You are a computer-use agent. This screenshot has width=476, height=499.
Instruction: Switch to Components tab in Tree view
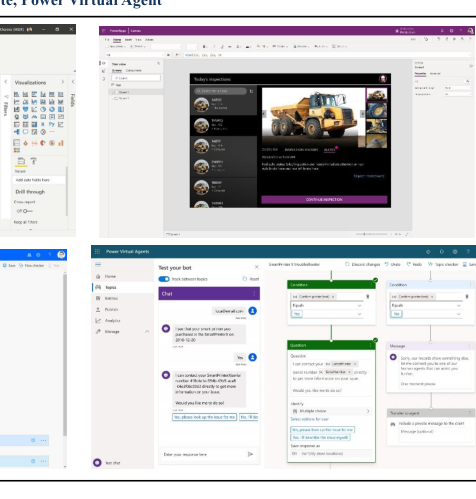tap(133, 70)
